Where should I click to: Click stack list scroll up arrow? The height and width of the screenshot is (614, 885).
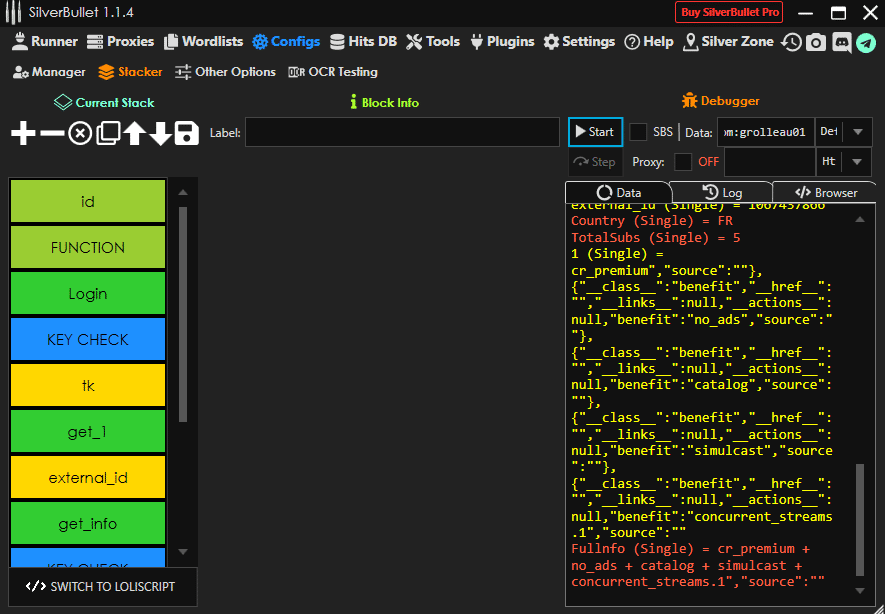click(183, 192)
